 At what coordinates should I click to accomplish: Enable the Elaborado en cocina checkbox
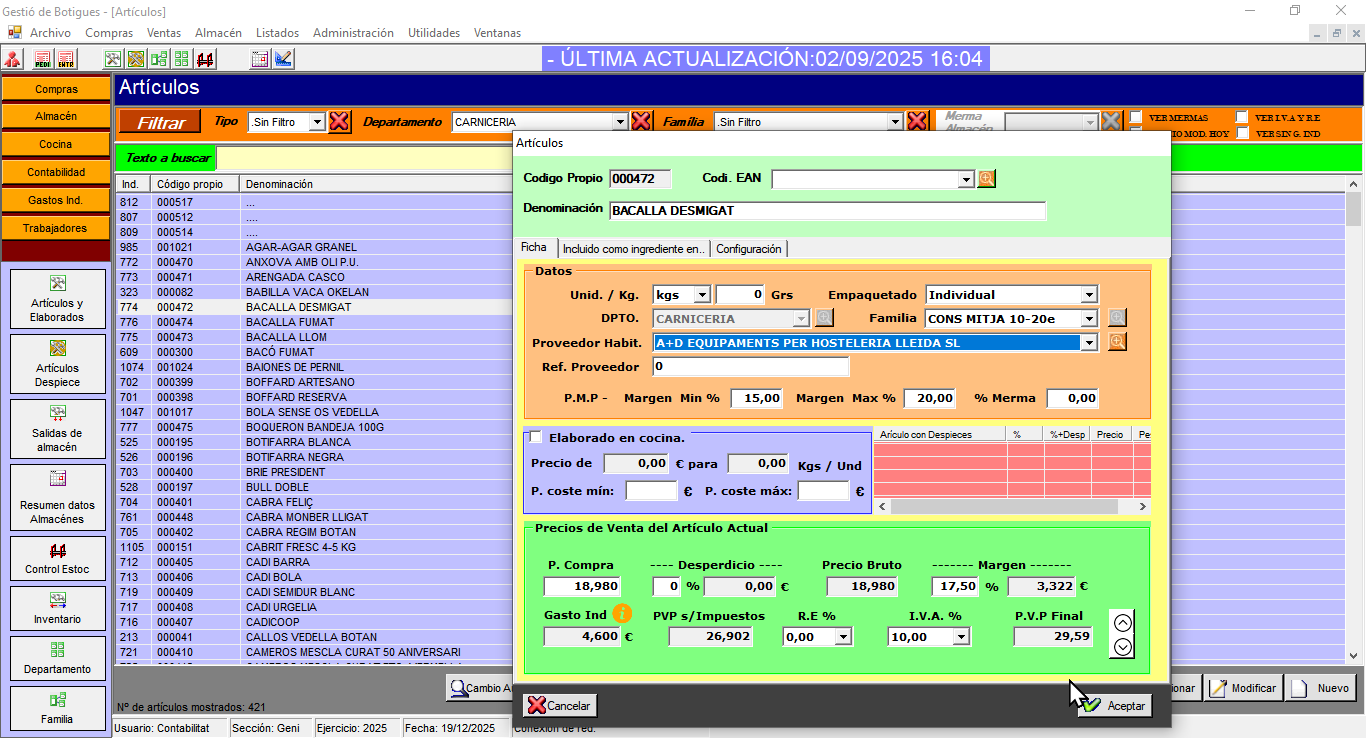[536, 437]
